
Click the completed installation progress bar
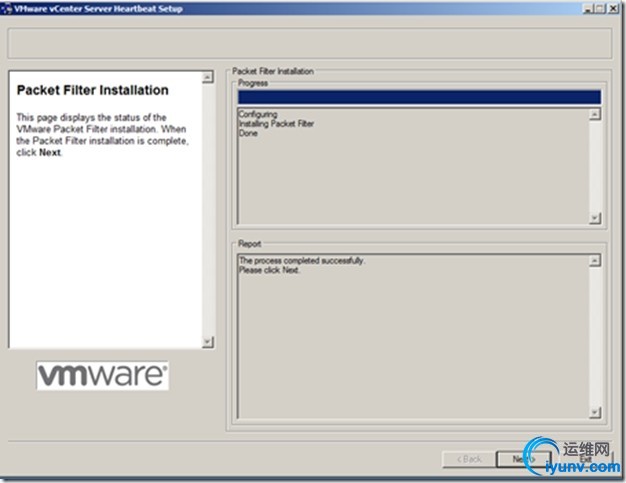[419, 97]
